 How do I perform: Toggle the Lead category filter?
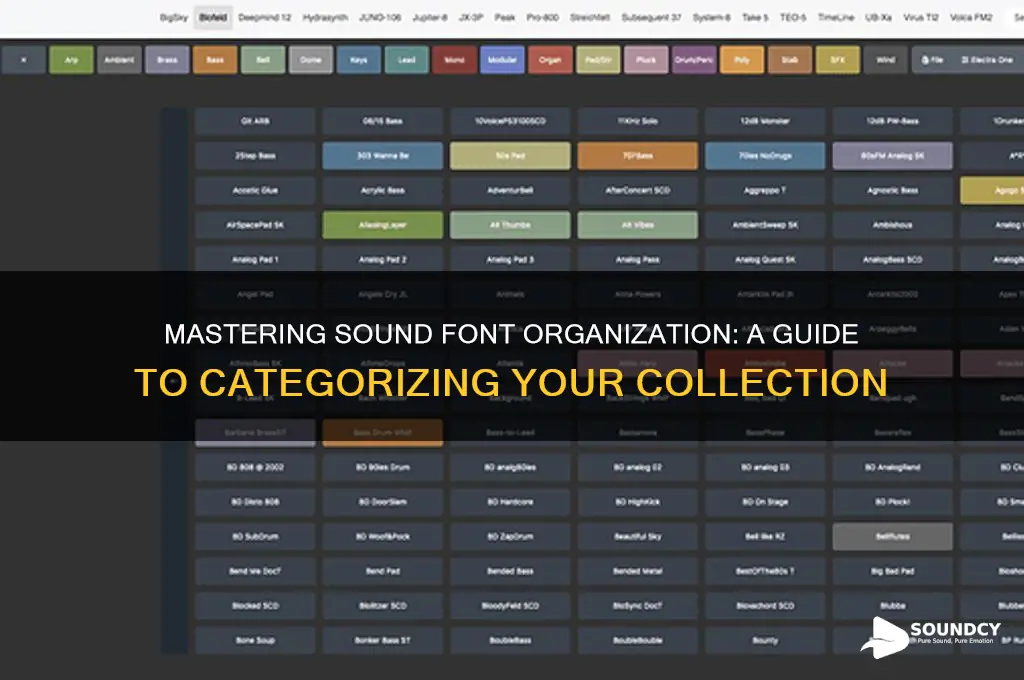tap(407, 60)
